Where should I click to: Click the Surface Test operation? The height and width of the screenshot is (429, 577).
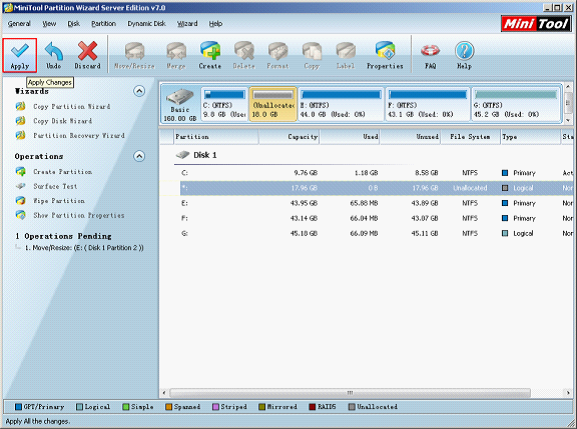pos(55,186)
